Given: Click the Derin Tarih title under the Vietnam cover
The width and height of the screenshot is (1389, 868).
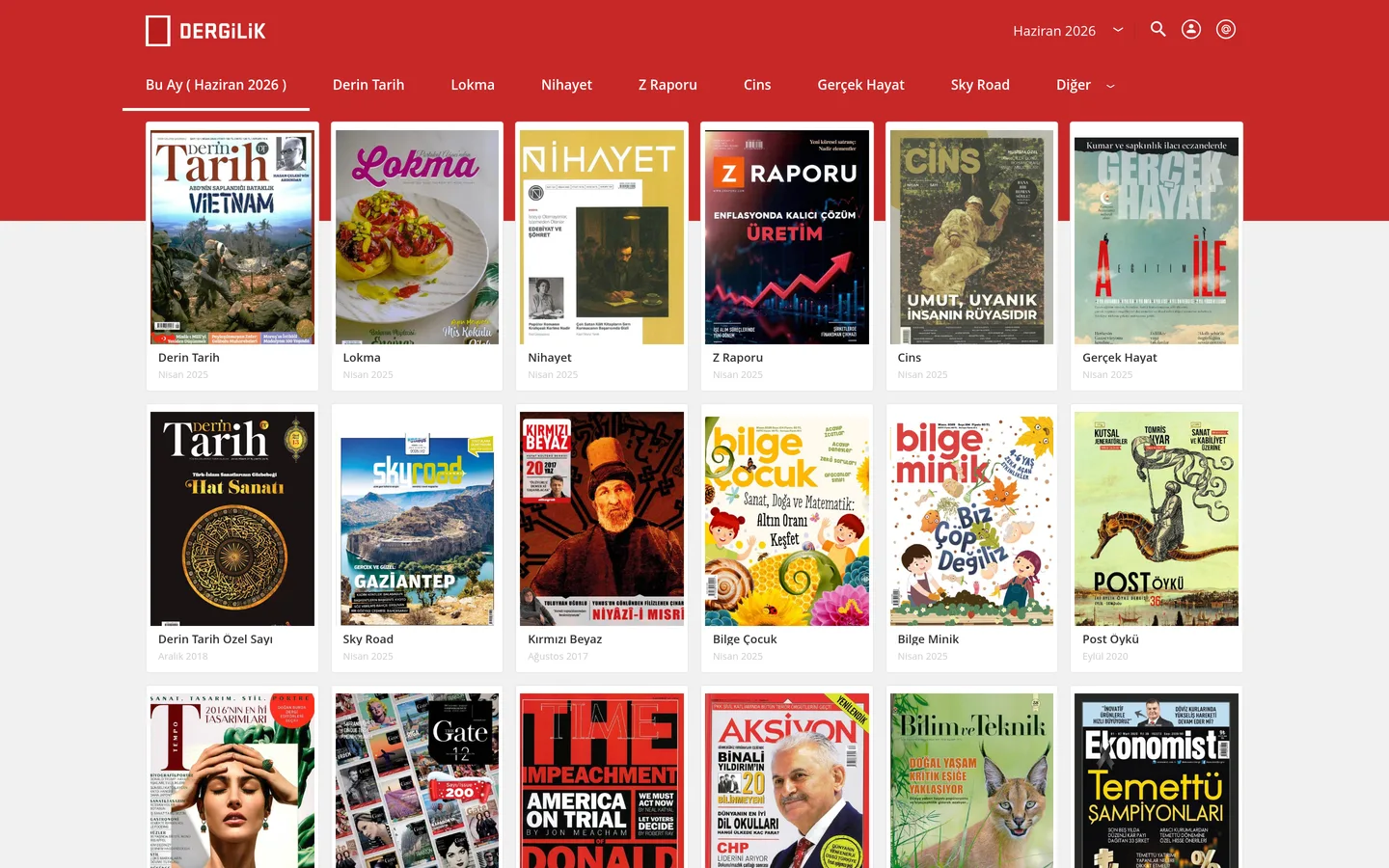Looking at the screenshot, I should [x=189, y=358].
